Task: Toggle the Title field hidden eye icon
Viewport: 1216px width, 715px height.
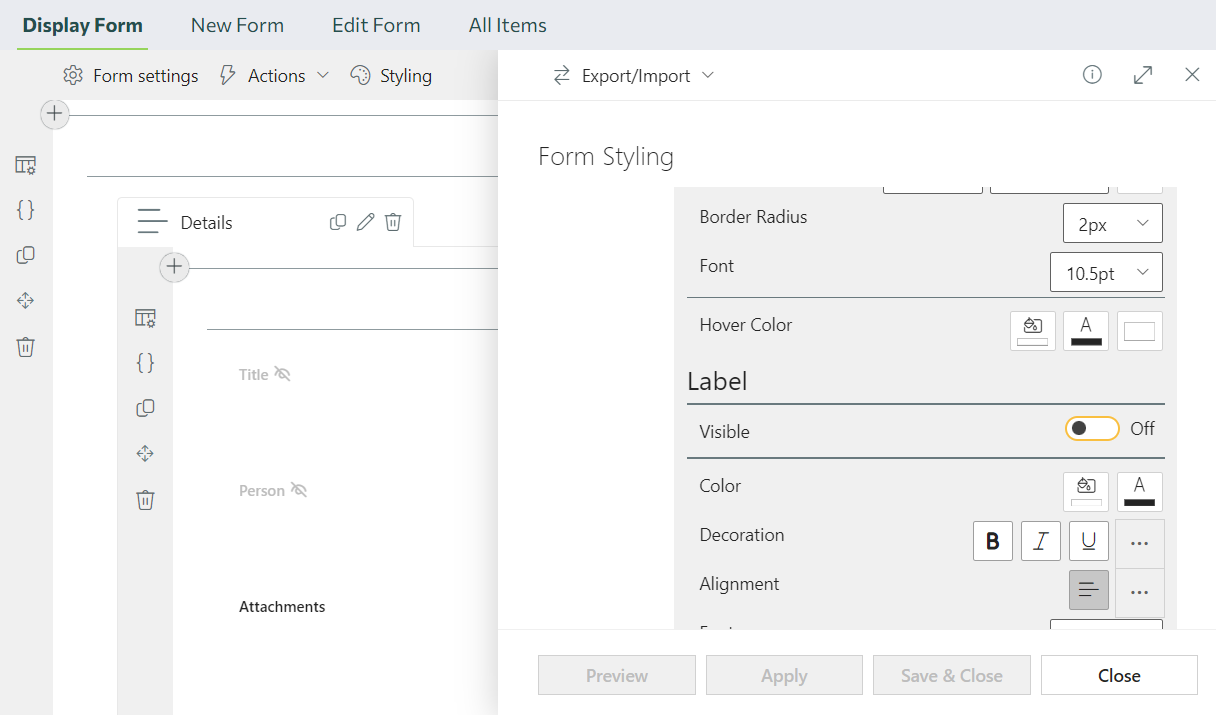Action: click(282, 374)
